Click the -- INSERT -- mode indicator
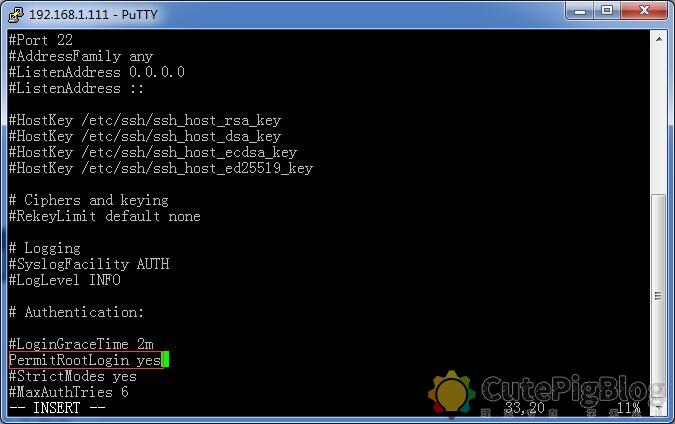Viewport: 675px width, 424px height. pyautogui.click(x=57, y=408)
